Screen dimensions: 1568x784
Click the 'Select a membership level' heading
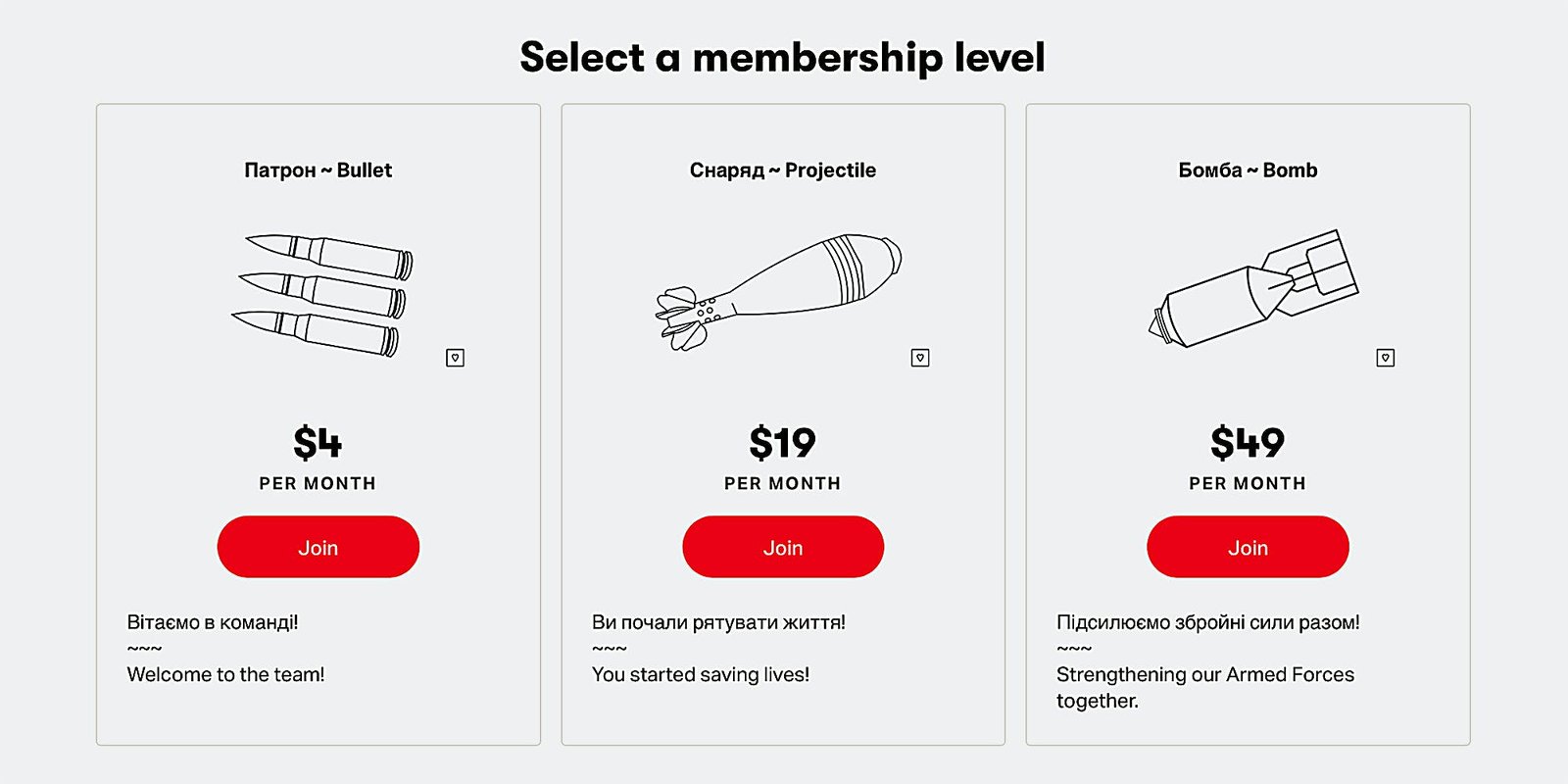click(782, 57)
